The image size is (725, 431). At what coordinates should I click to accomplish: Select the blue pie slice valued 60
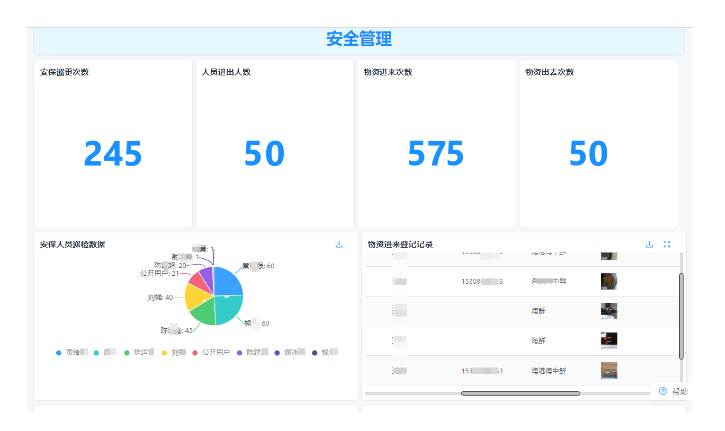(x=229, y=282)
